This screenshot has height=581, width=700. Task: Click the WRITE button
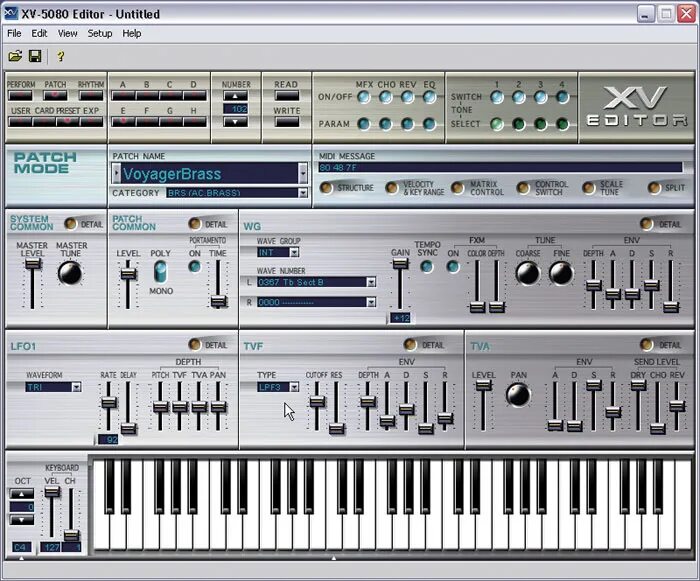(287, 122)
